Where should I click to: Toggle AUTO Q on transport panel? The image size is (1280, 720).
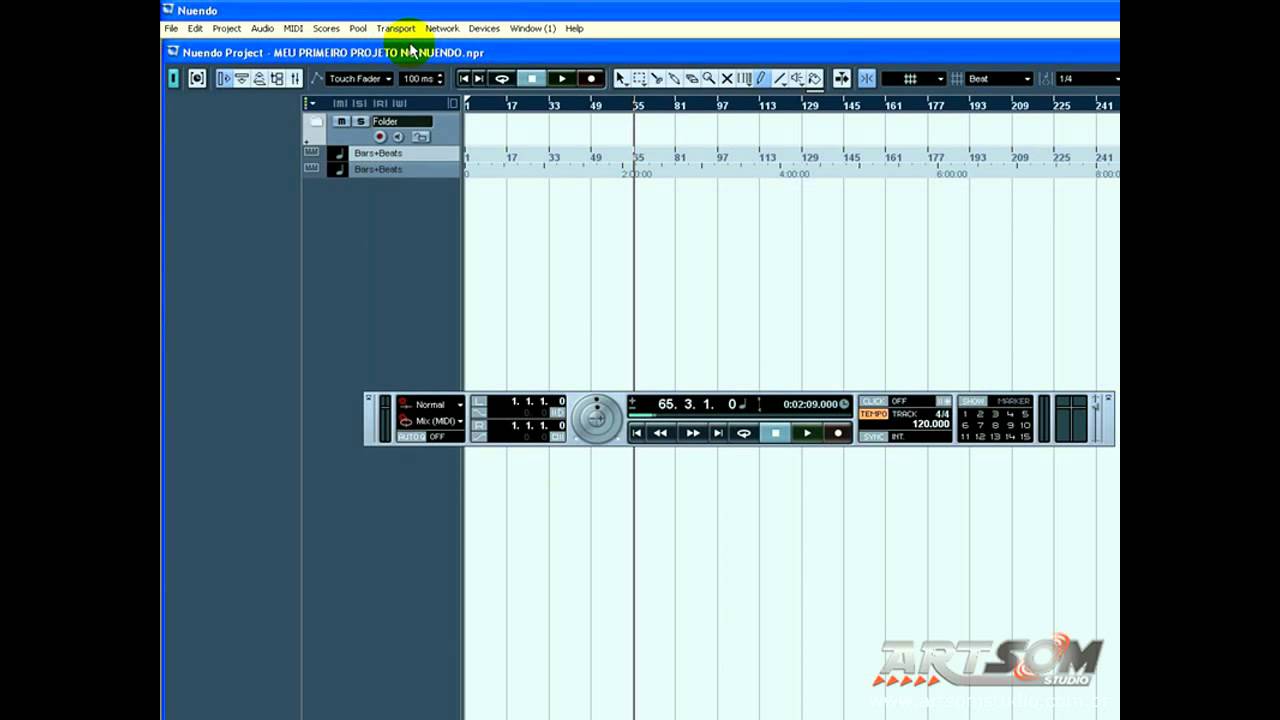pyautogui.click(x=411, y=437)
